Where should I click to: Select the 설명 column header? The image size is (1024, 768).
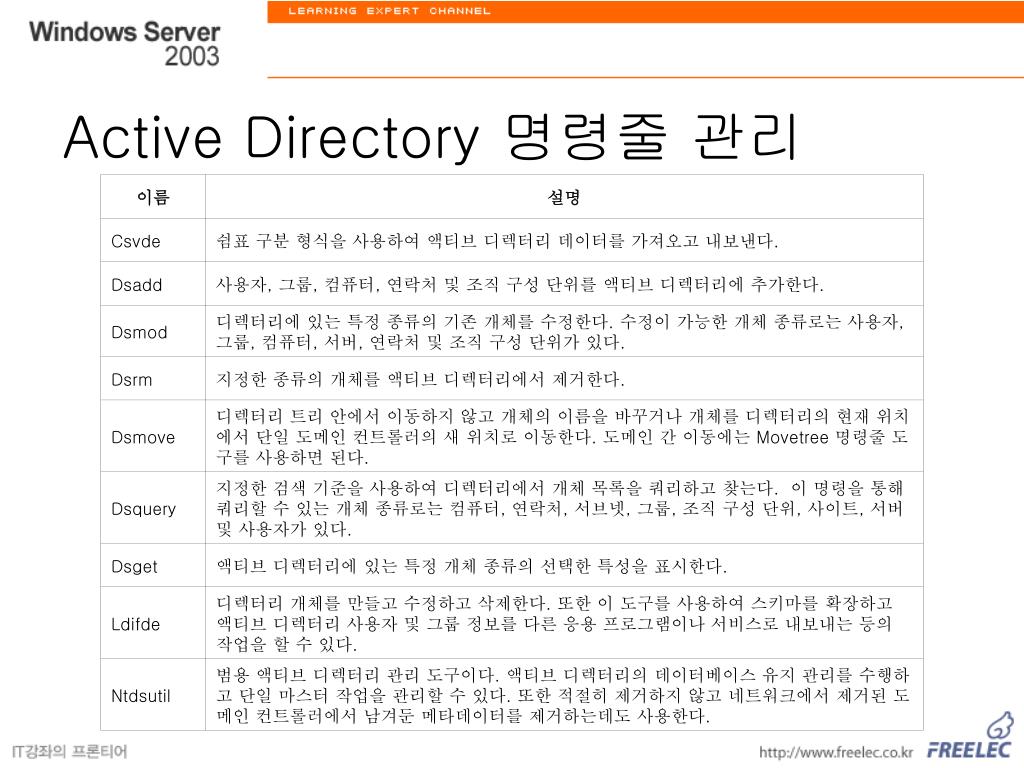coord(564,197)
